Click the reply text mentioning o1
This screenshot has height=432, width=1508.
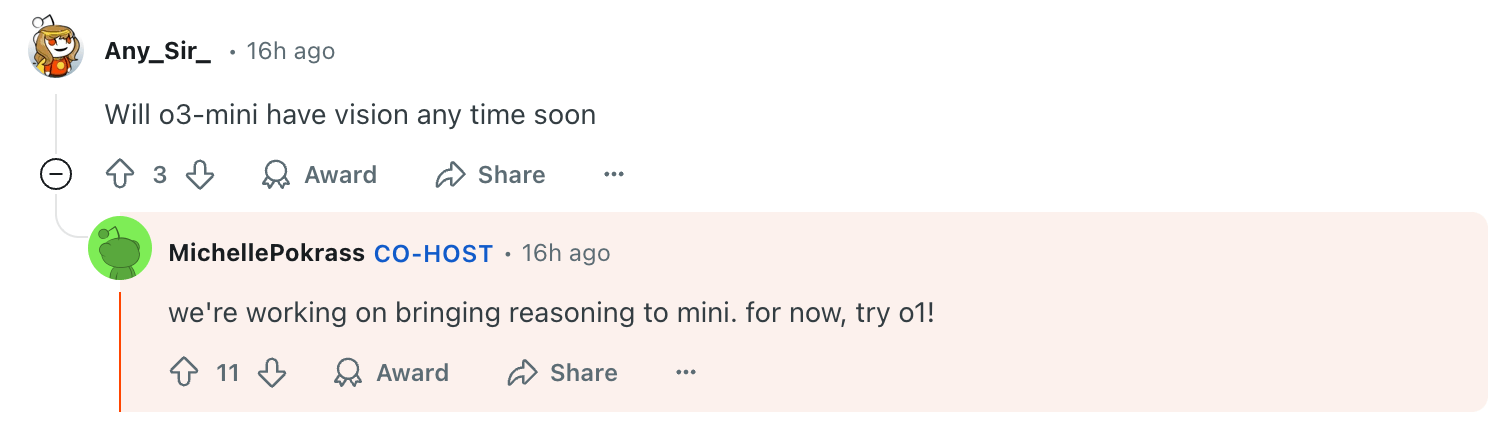click(x=550, y=312)
